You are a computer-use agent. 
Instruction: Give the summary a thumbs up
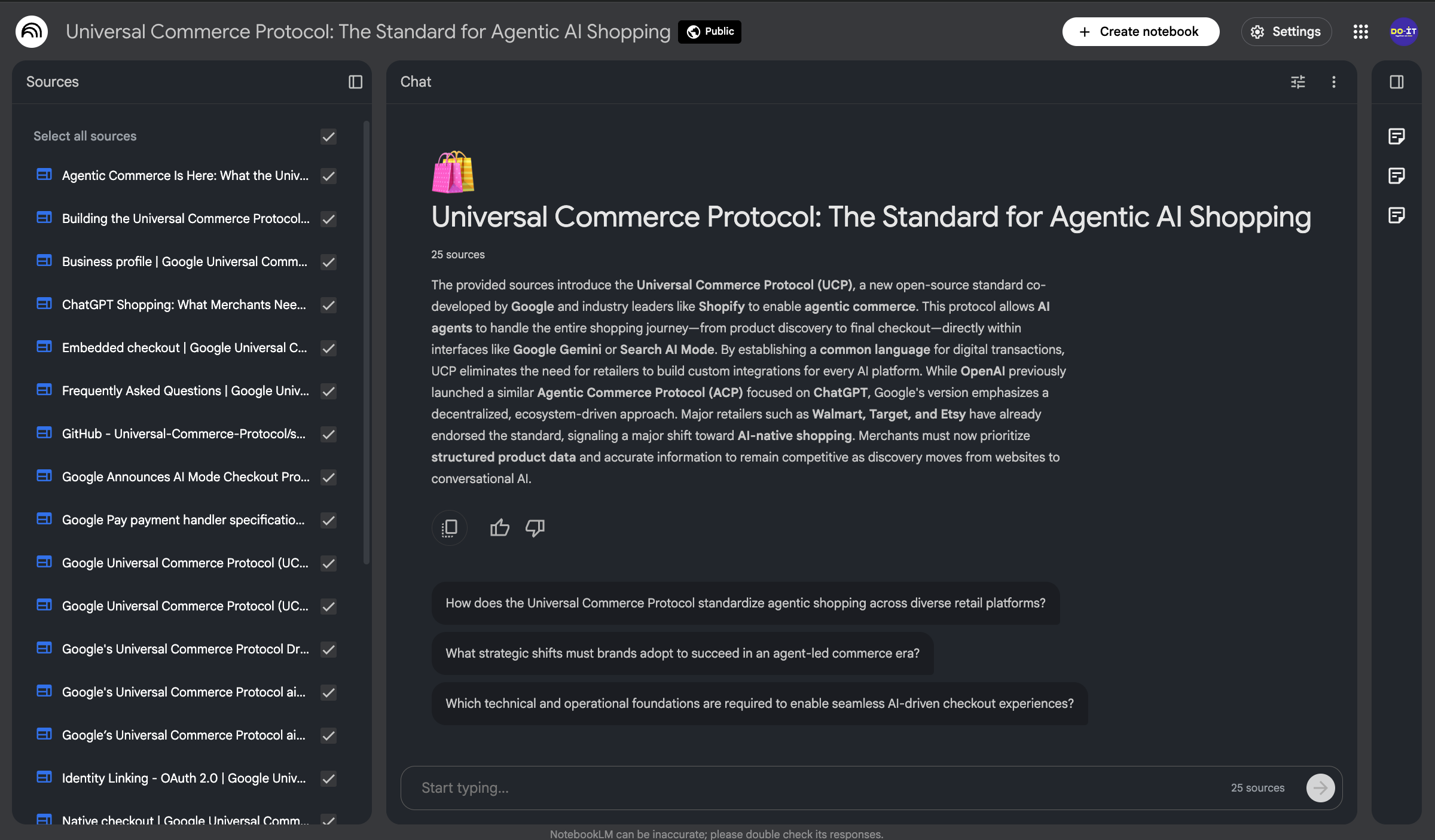pos(499,528)
